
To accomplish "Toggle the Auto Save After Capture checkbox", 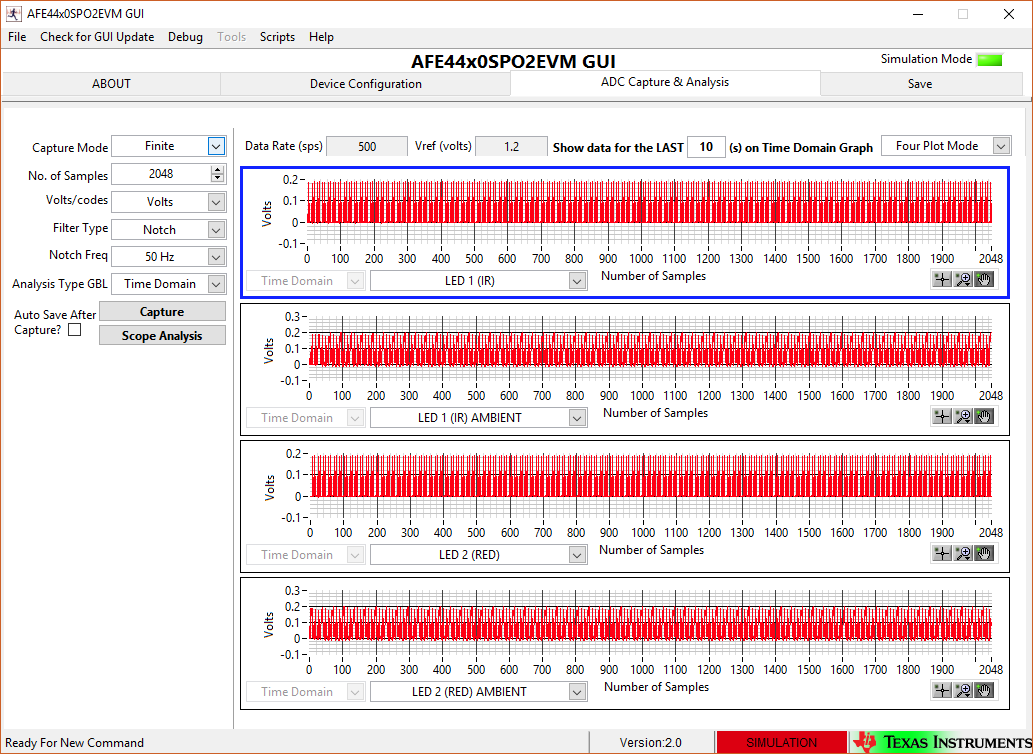I will tap(75, 329).
